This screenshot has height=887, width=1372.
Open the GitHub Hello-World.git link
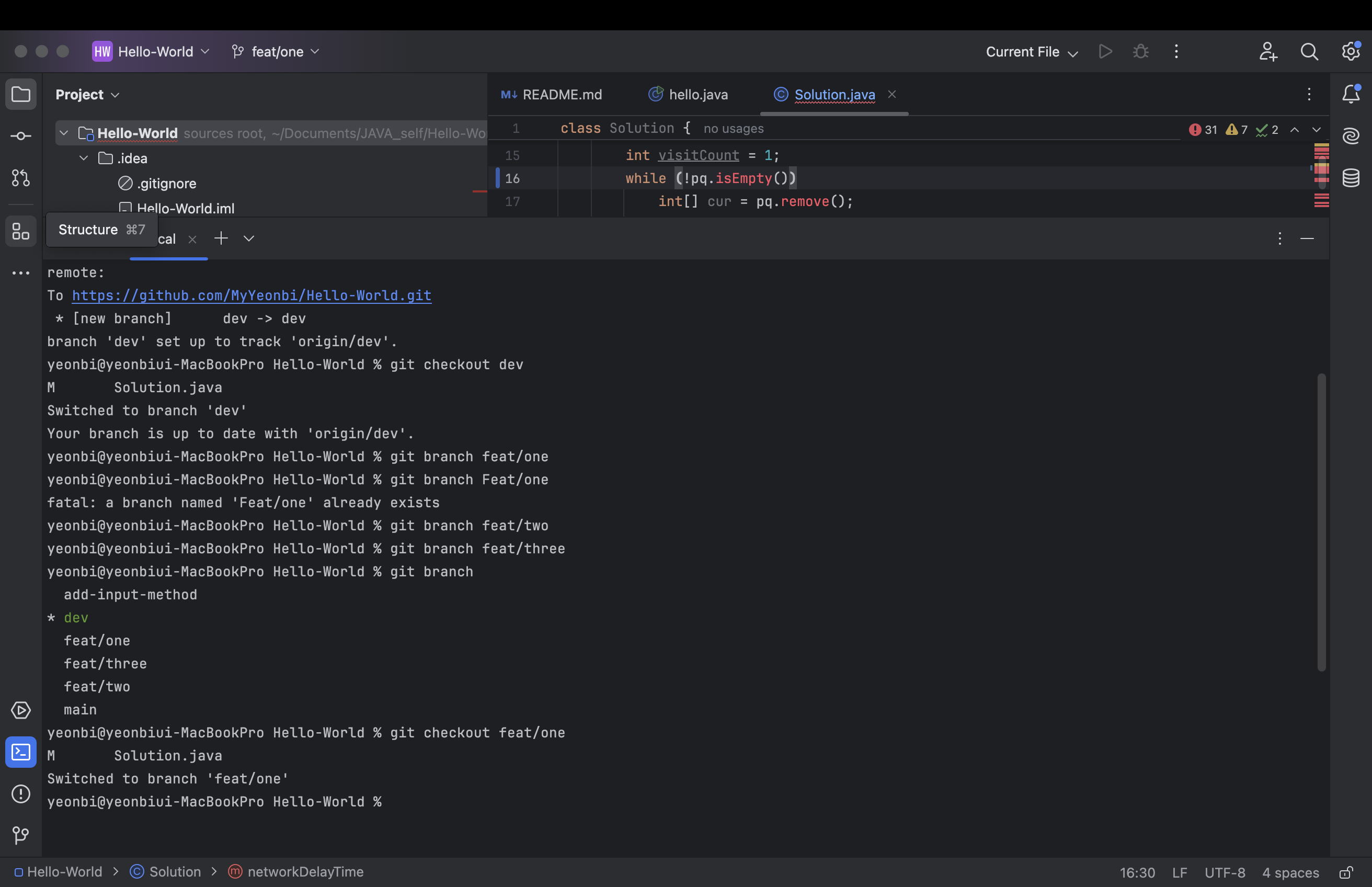point(251,295)
